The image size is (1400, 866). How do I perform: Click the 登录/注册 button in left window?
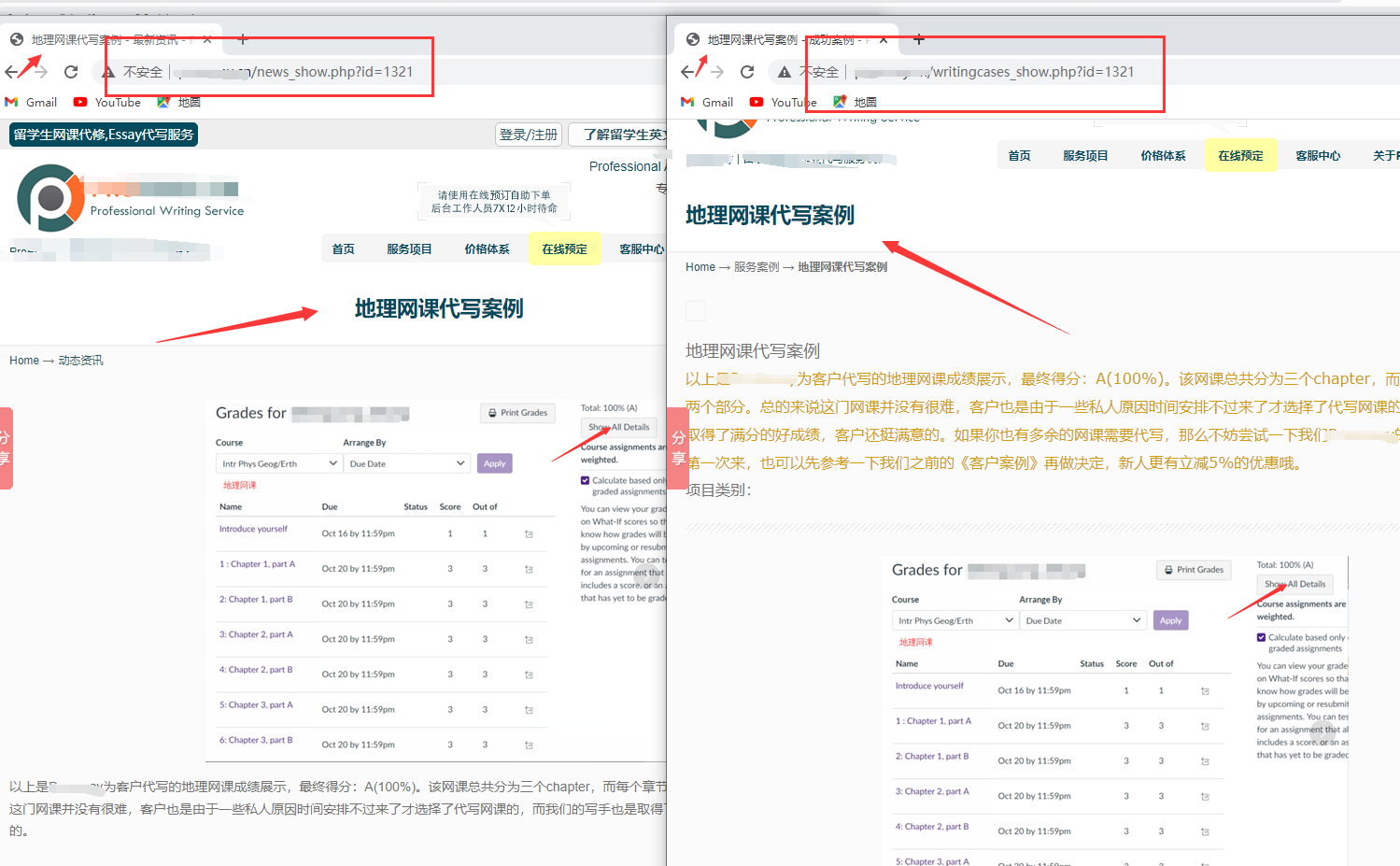click(x=529, y=135)
